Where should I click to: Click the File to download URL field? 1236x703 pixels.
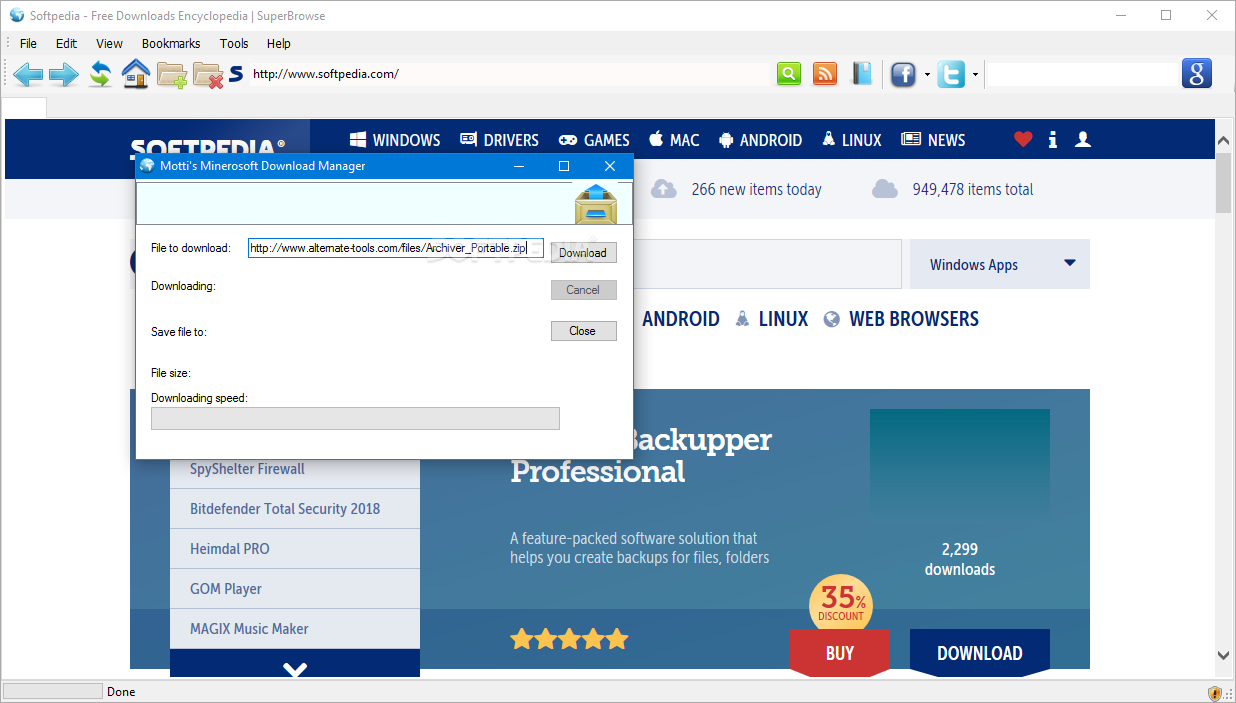395,248
